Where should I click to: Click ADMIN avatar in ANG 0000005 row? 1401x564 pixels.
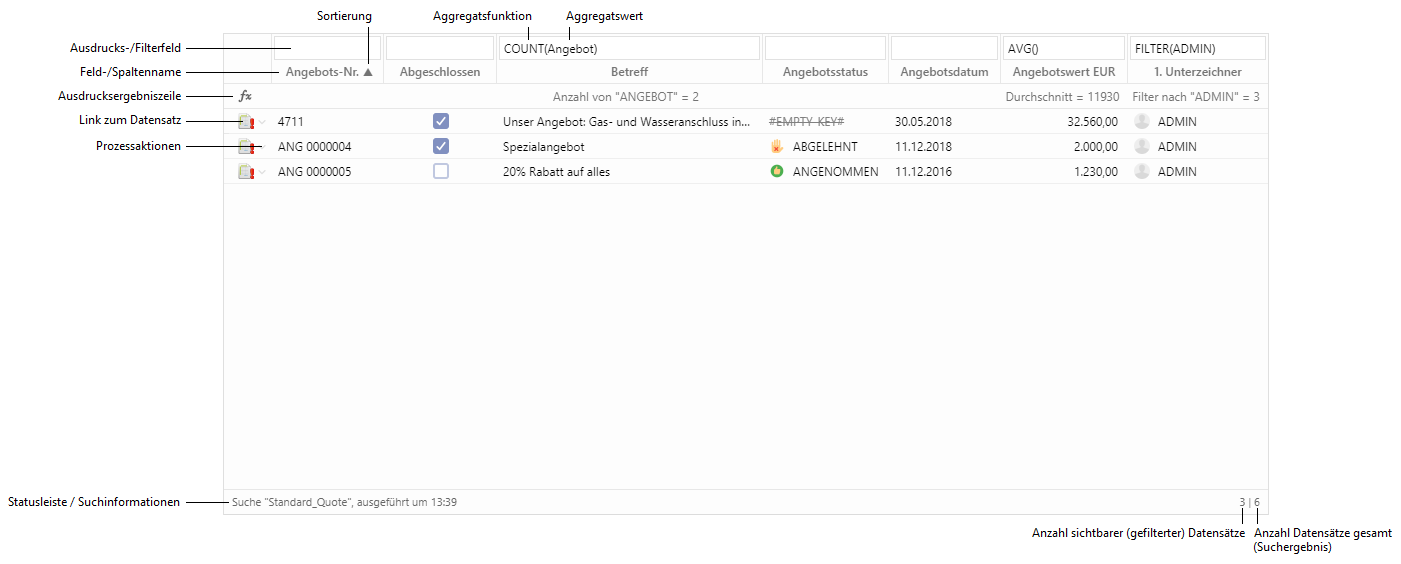pyautogui.click(x=1142, y=172)
